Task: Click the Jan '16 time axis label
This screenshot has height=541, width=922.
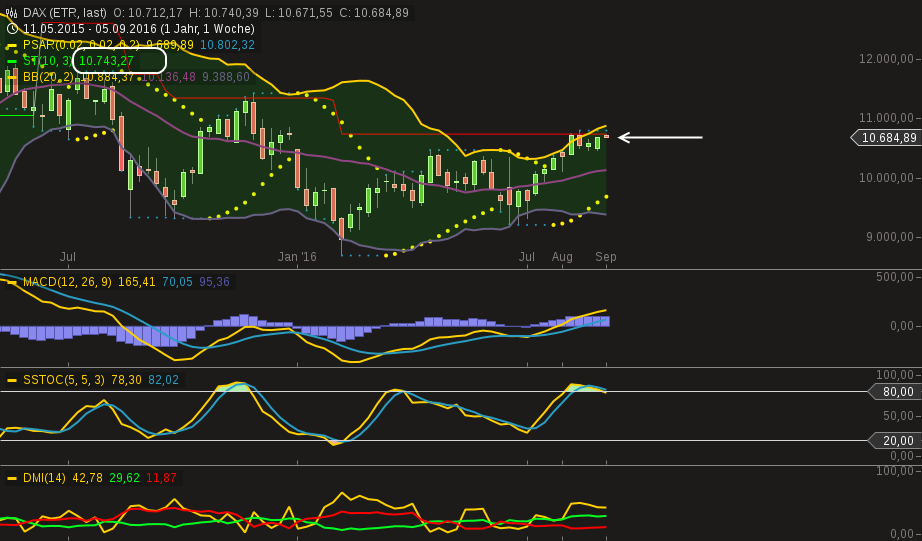Action: coord(297,257)
